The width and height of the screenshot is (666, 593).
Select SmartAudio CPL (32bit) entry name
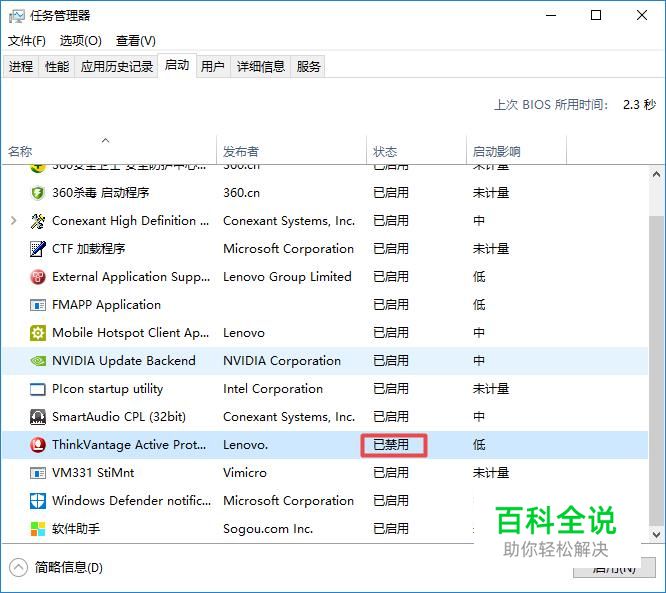119,417
